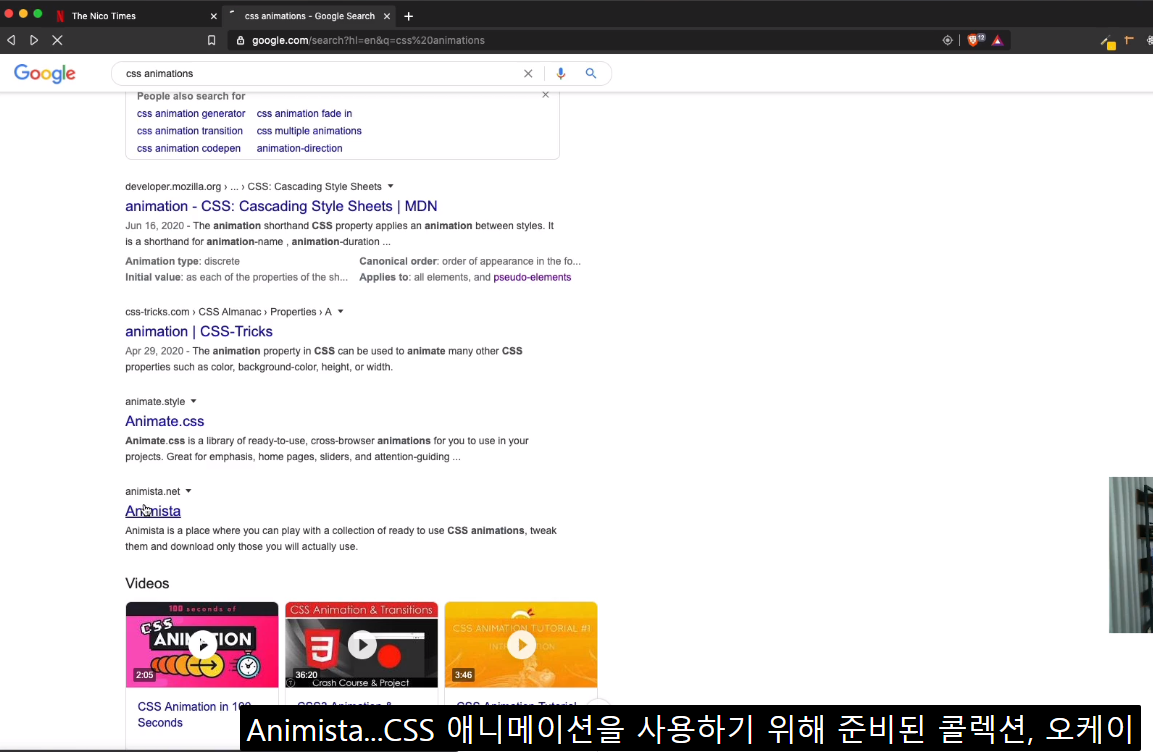Switch to css animations Google Search tab
This screenshot has width=1153, height=752.
[310, 15]
